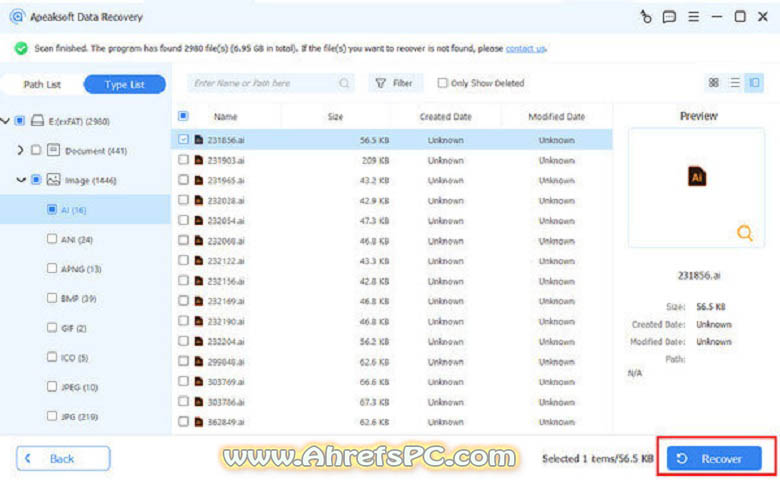
Task: Click the Document category icon
Action: [53, 150]
